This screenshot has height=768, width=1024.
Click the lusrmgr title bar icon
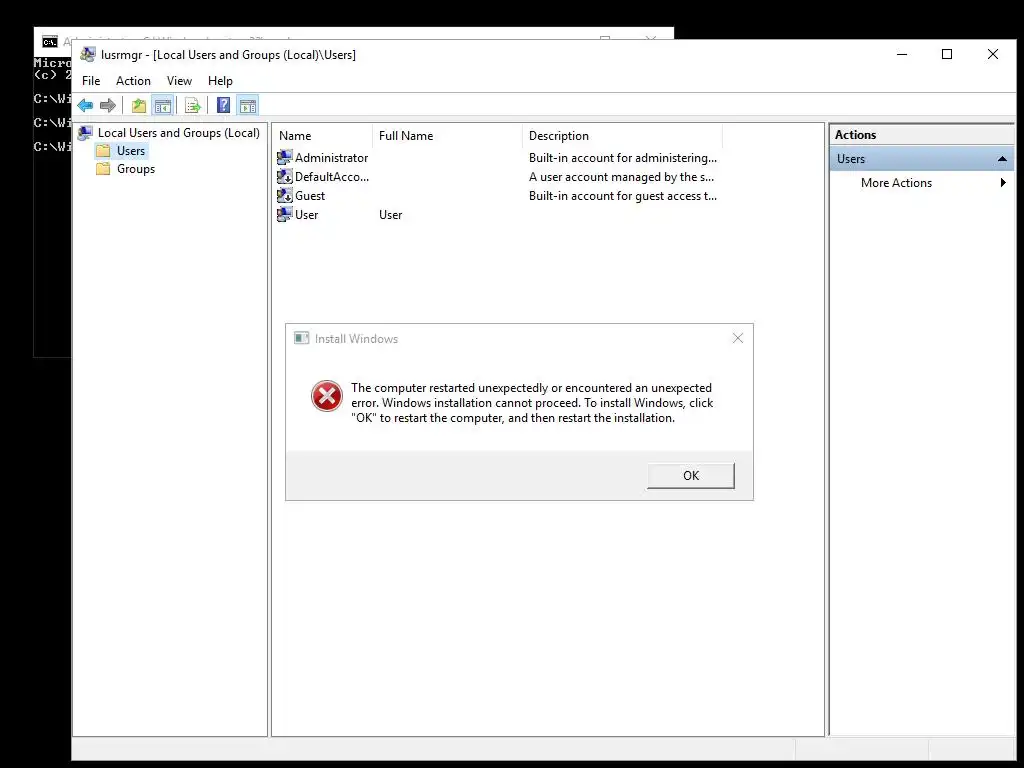(88, 55)
